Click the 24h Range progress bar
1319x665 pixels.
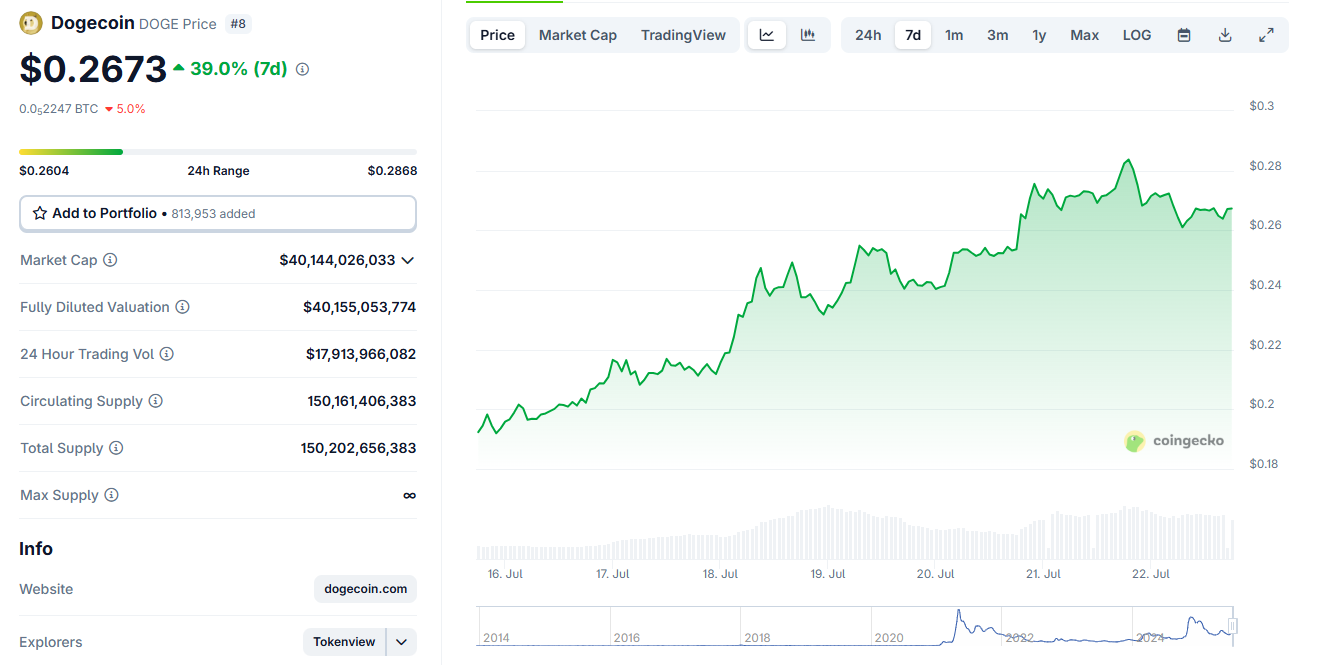218,152
